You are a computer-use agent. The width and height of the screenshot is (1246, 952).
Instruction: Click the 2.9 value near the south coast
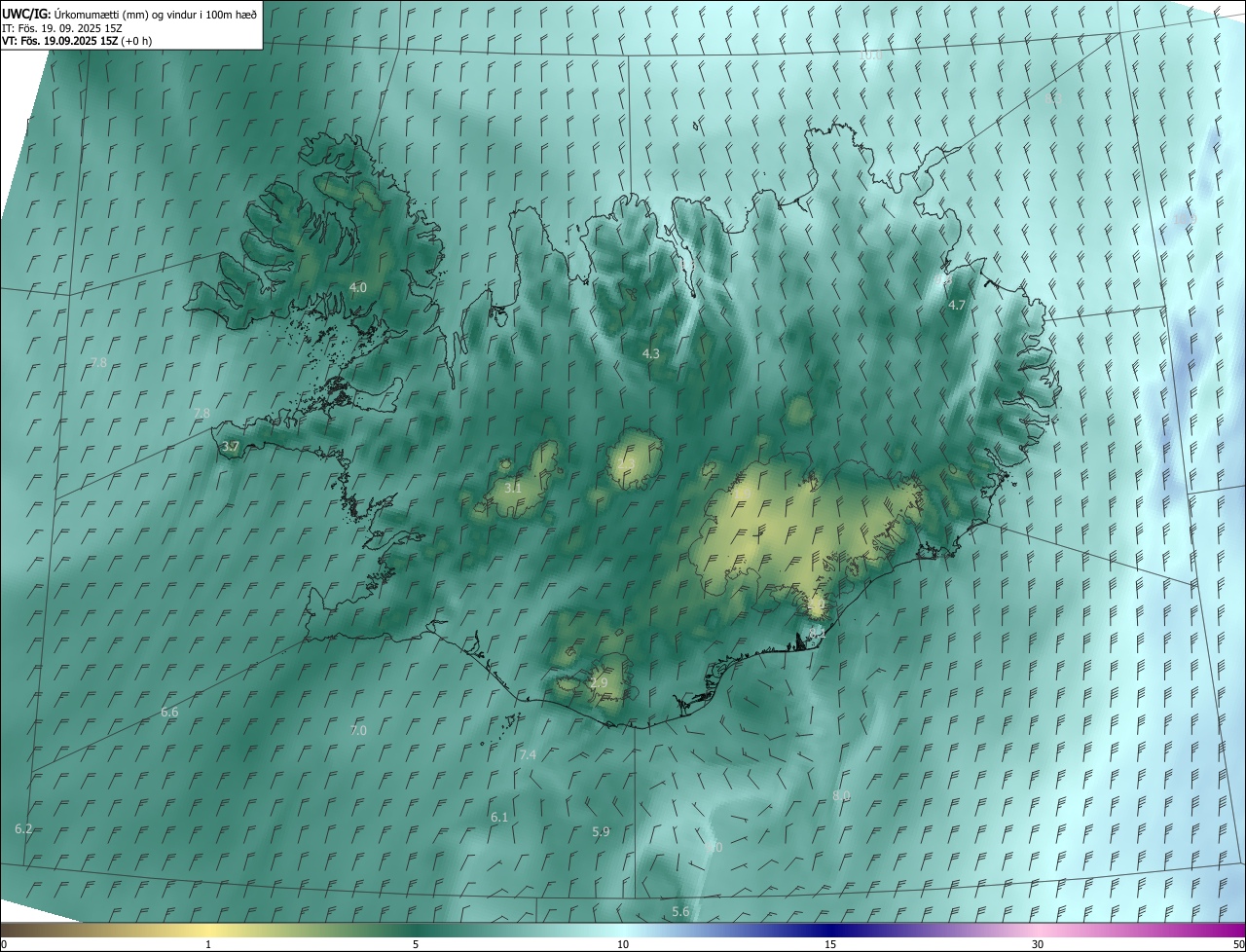pos(599,683)
